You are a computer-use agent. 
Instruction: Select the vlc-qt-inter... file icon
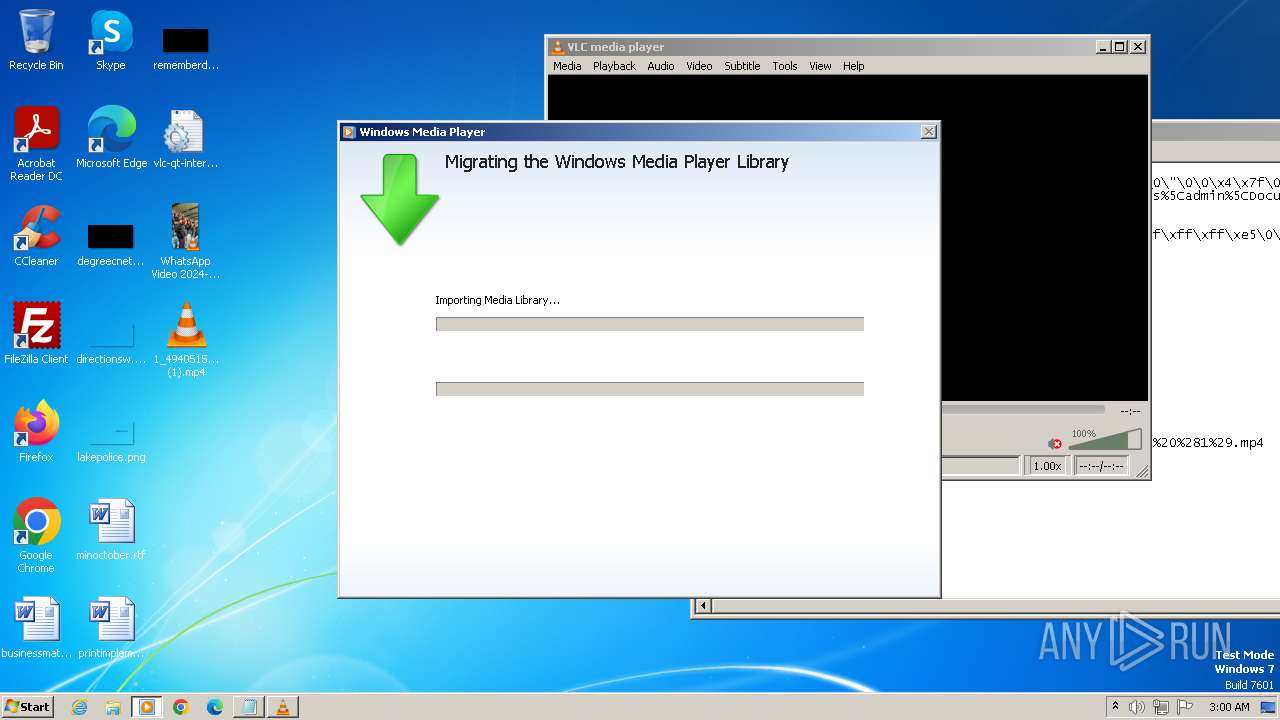(185, 139)
